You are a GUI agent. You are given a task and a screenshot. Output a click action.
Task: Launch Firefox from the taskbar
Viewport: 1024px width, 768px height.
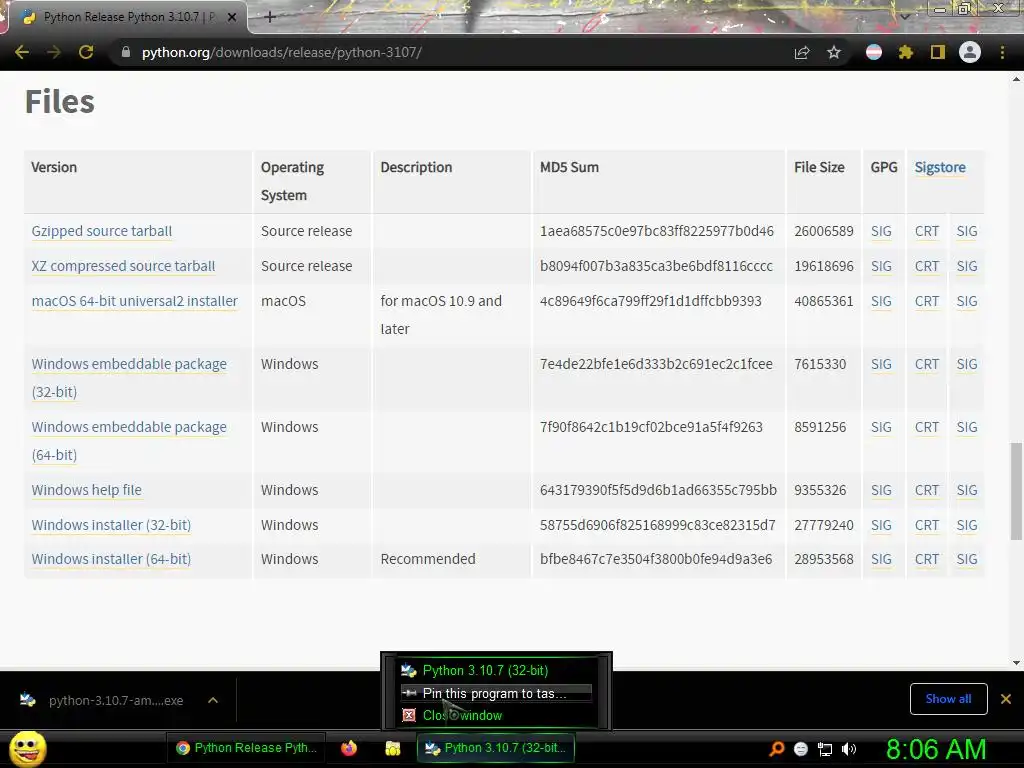coord(349,748)
